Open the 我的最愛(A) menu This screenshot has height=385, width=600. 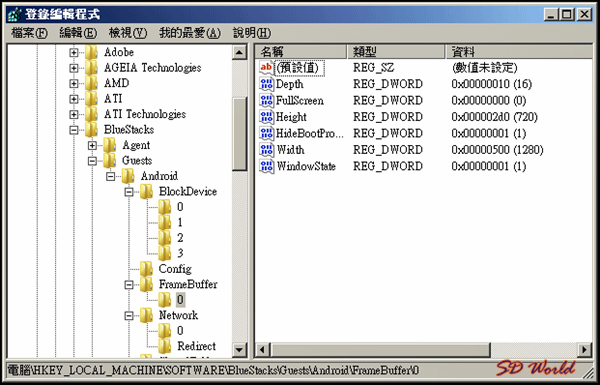tap(190, 33)
